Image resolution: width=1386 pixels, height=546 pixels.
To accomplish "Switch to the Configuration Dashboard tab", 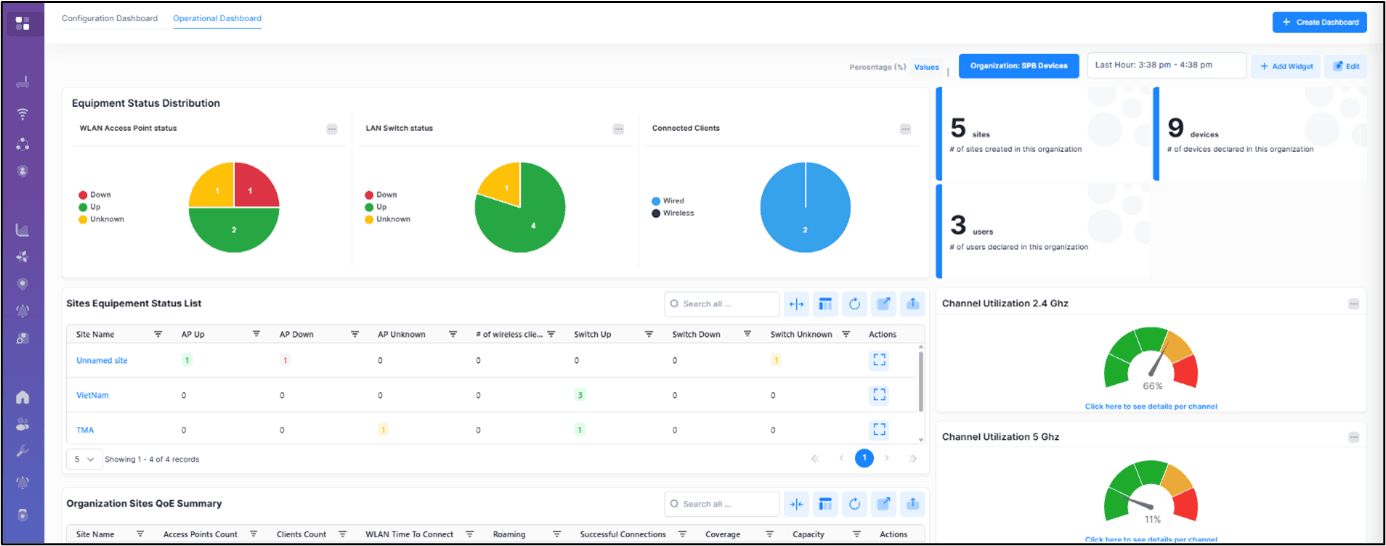I will 109,19.
